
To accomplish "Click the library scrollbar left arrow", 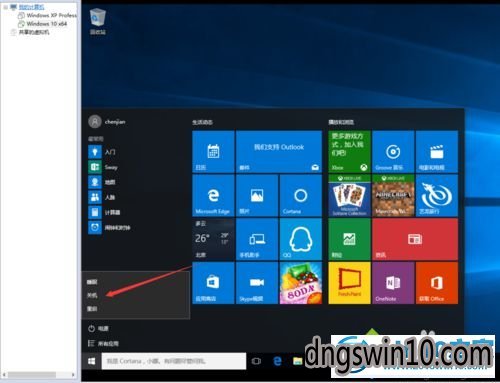I will 4,375.
